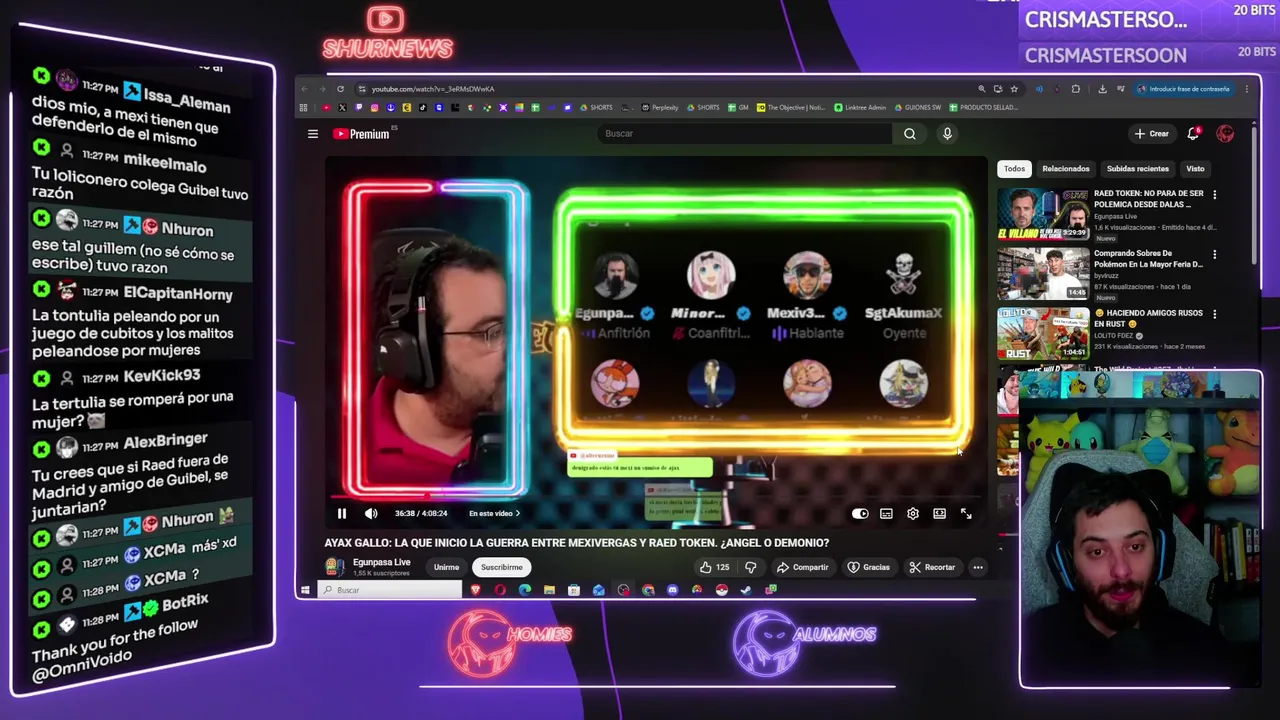
Task: Toggle the autoplay switch in the player
Action: tap(860, 513)
